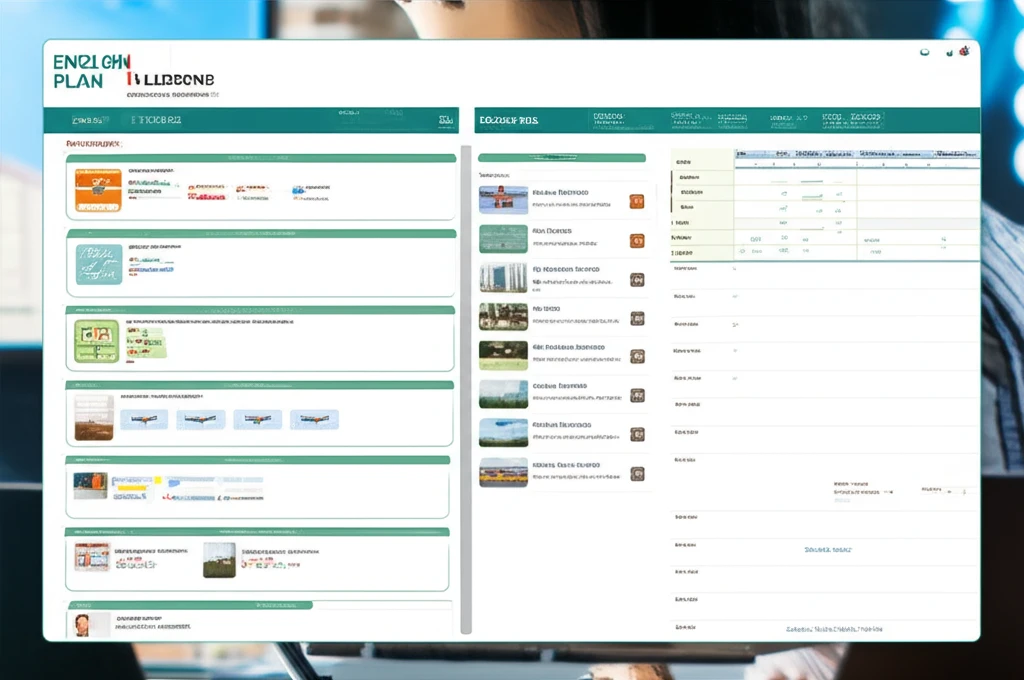Click the brown square icon in the misty forest row
Viewport: 1024px width, 680px height.
click(x=637, y=395)
